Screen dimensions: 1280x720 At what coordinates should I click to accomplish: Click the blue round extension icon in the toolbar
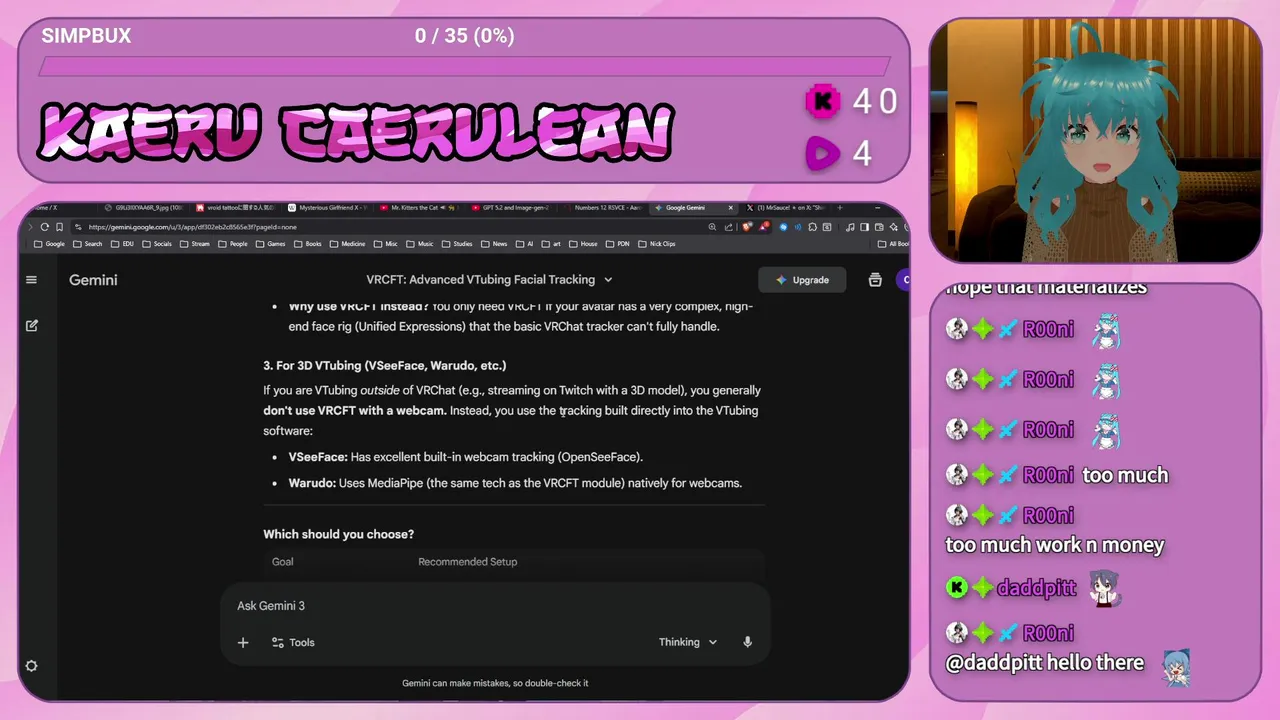point(783,227)
